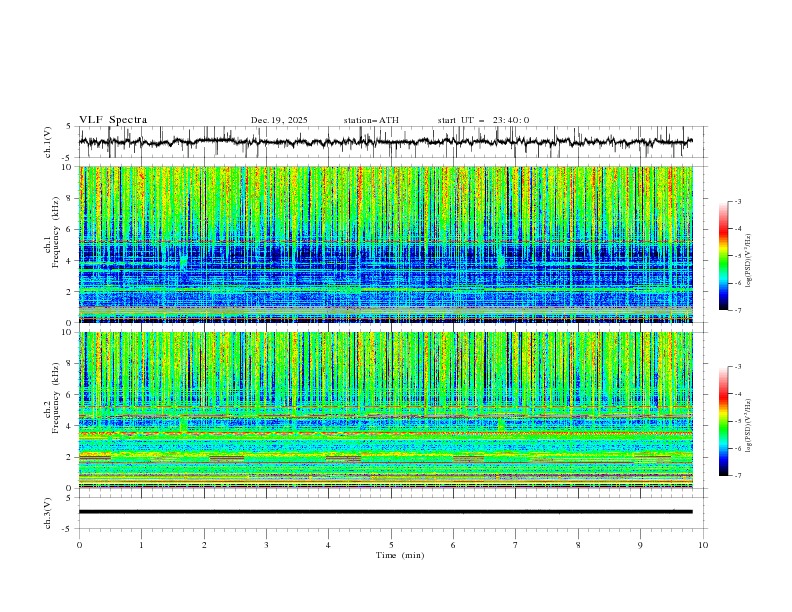The width and height of the screenshot is (792, 612).
Task: Click the ch.3(V) axis label at bottom
Action: click(49, 512)
